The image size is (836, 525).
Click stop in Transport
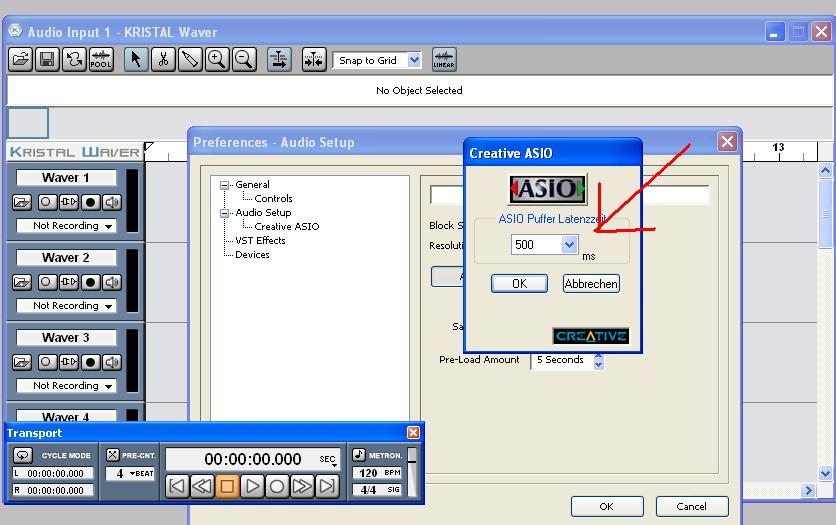(x=227, y=486)
